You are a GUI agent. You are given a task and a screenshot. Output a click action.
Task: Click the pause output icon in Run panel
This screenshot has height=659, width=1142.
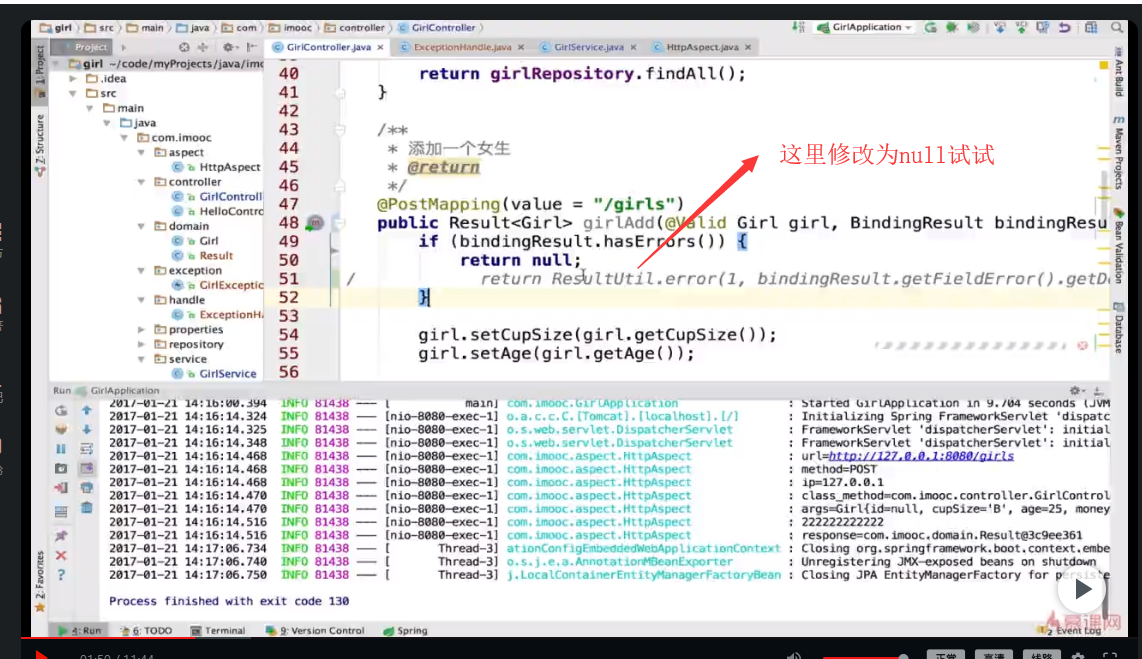coord(61,449)
